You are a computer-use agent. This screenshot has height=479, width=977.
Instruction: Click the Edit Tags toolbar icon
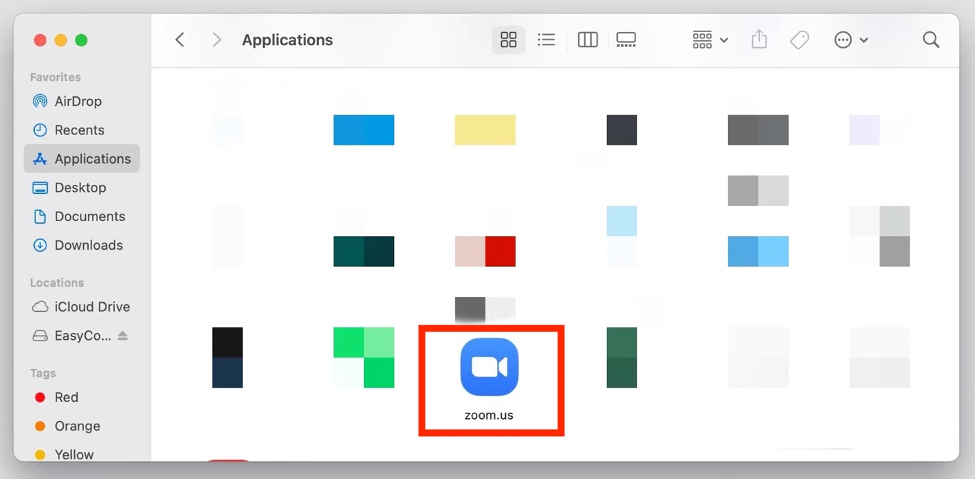coord(799,40)
